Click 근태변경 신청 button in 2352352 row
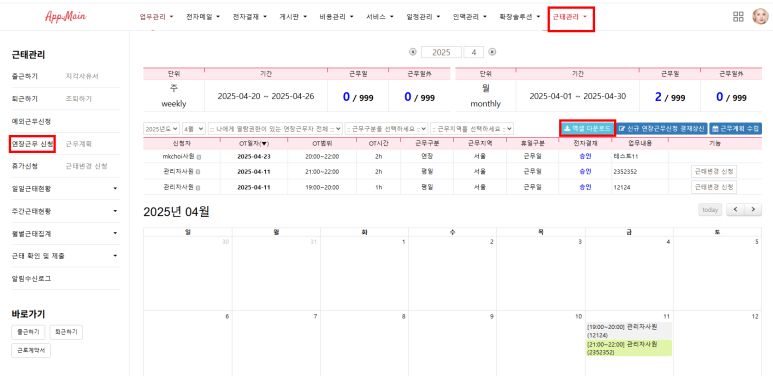Viewport: 773px width, 376px height. (714, 171)
